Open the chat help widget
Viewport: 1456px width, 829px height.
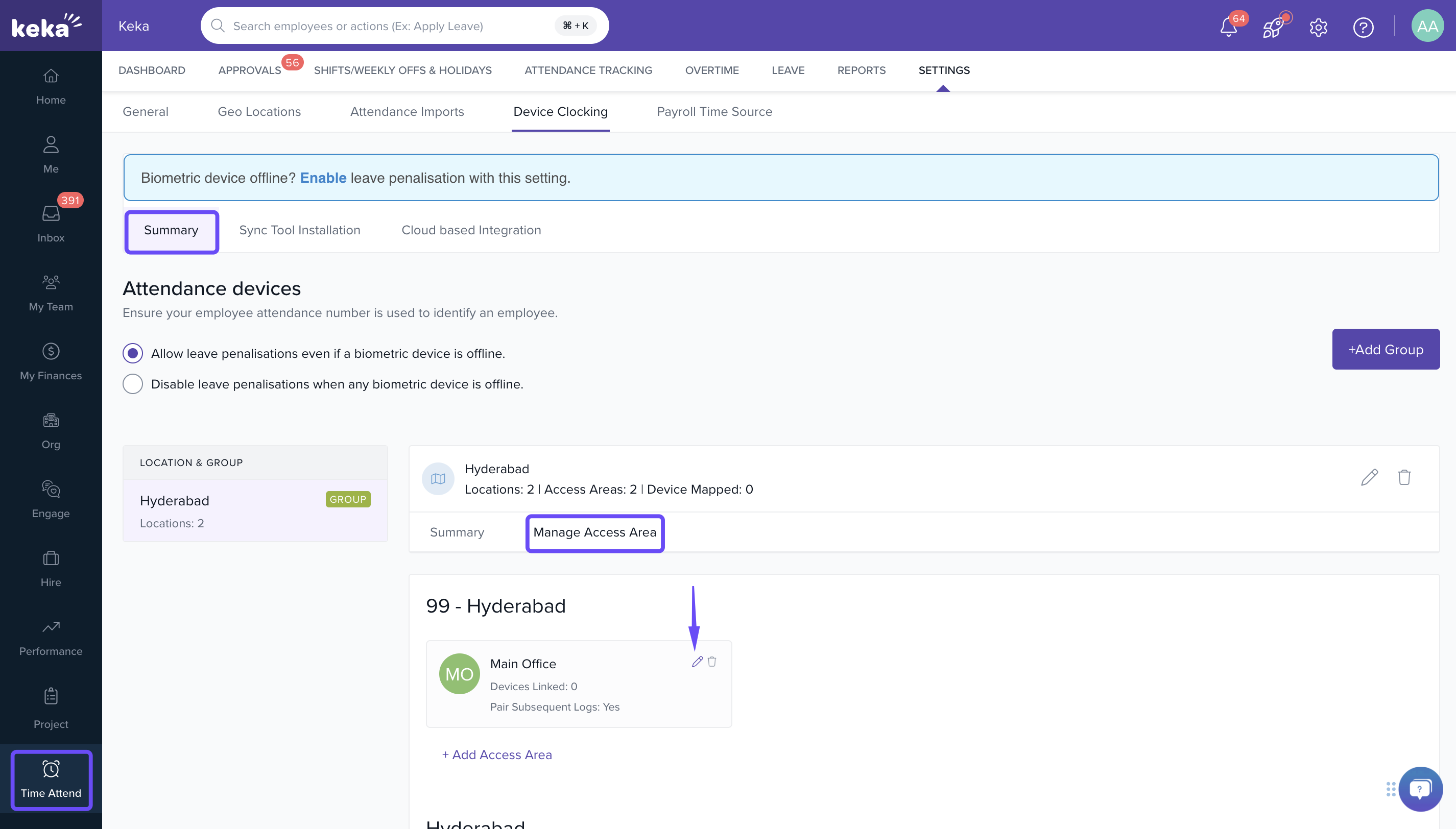coord(1420,789)
